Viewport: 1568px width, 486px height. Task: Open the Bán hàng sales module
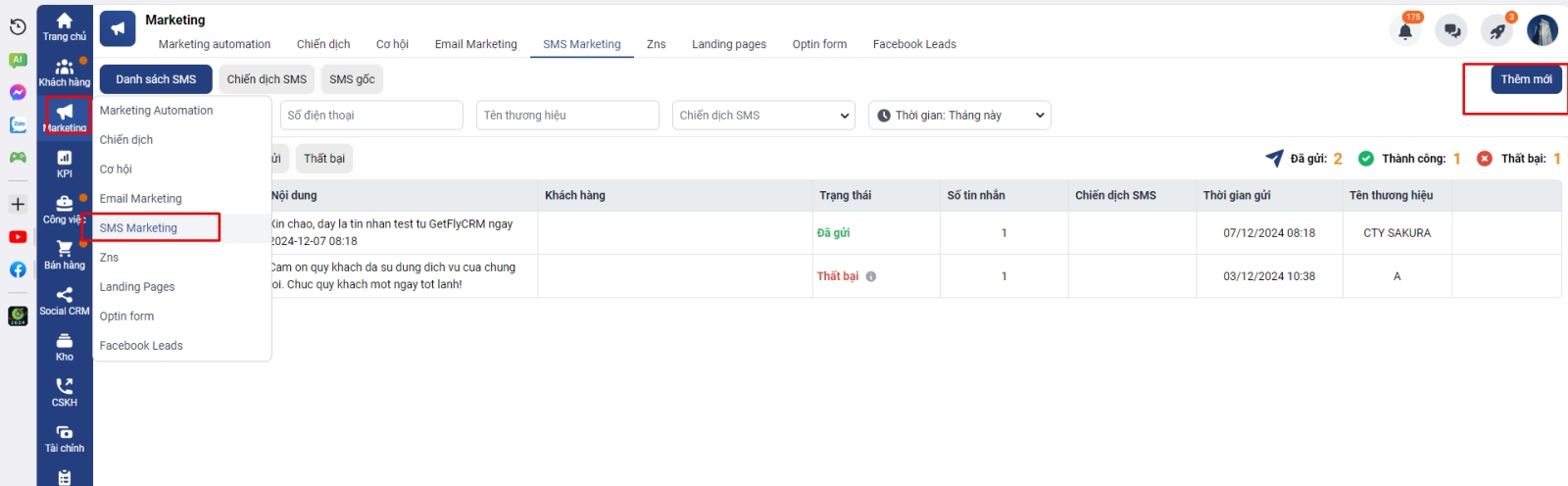tap(65, 255)
